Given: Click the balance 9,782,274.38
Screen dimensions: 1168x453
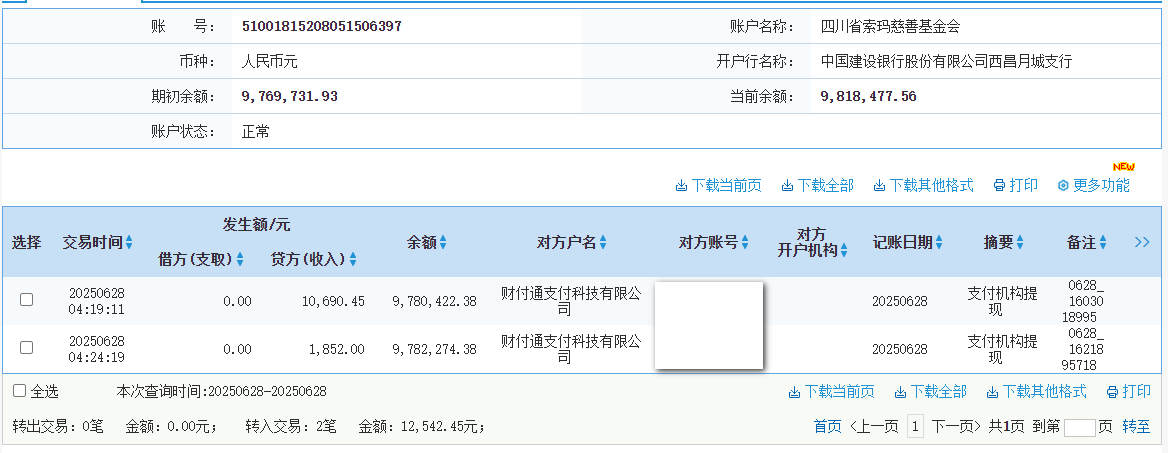Looking at the screenshot, I should [434, 349].
